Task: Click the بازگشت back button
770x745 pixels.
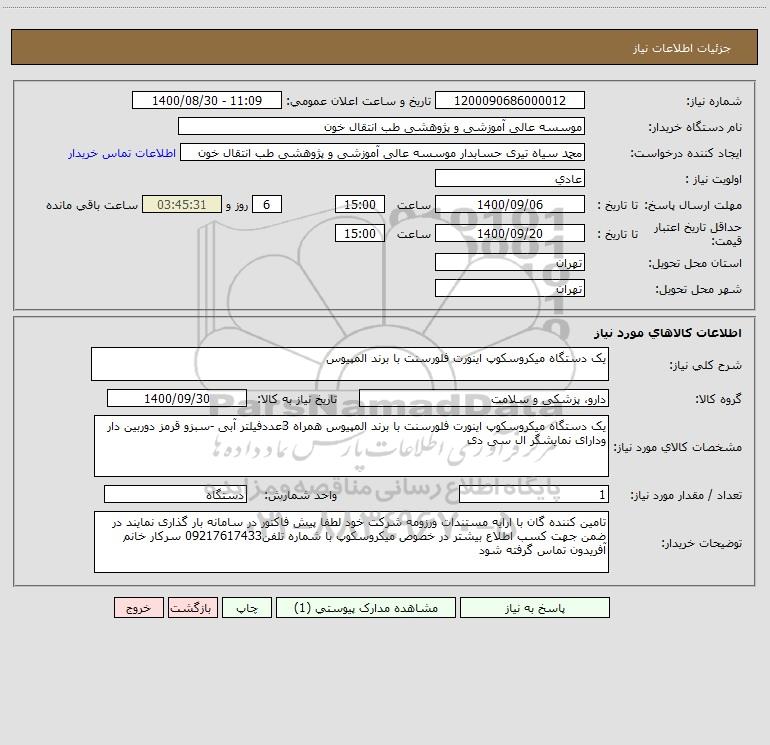Action: coord(192,608)
